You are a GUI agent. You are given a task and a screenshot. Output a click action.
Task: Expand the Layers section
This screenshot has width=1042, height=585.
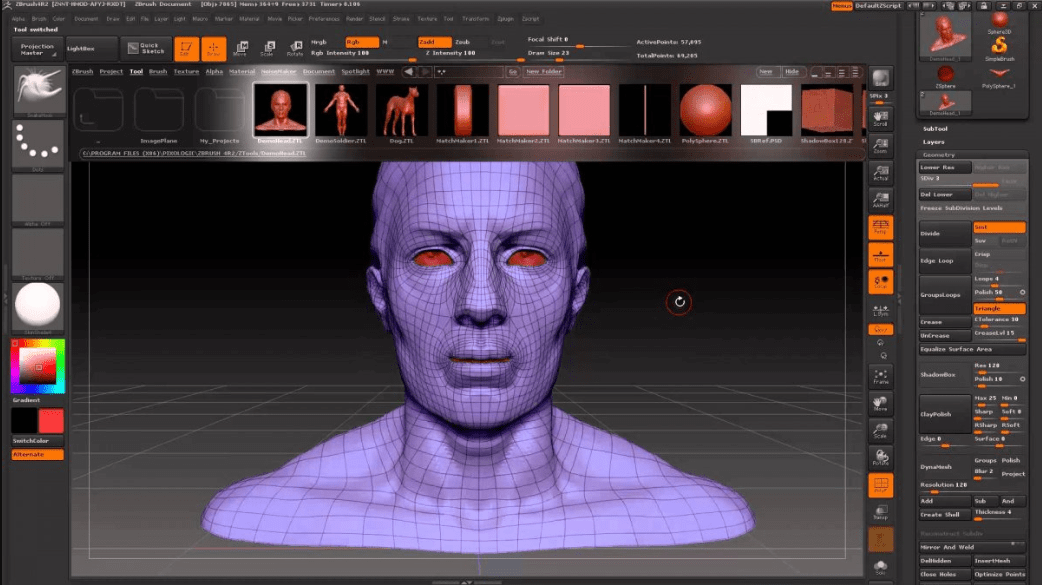coord(934,142)
